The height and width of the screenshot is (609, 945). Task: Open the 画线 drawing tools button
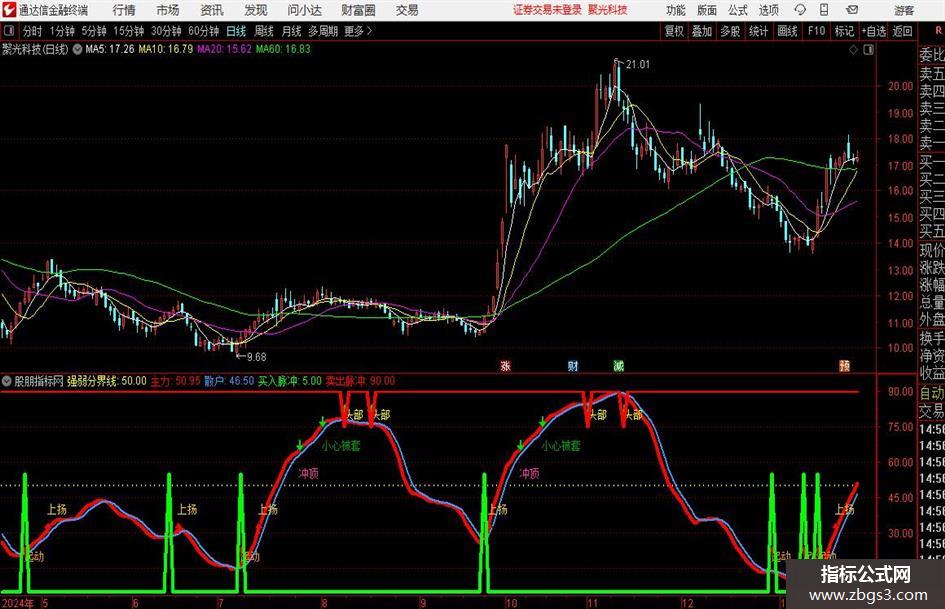(x=788, y=31)
